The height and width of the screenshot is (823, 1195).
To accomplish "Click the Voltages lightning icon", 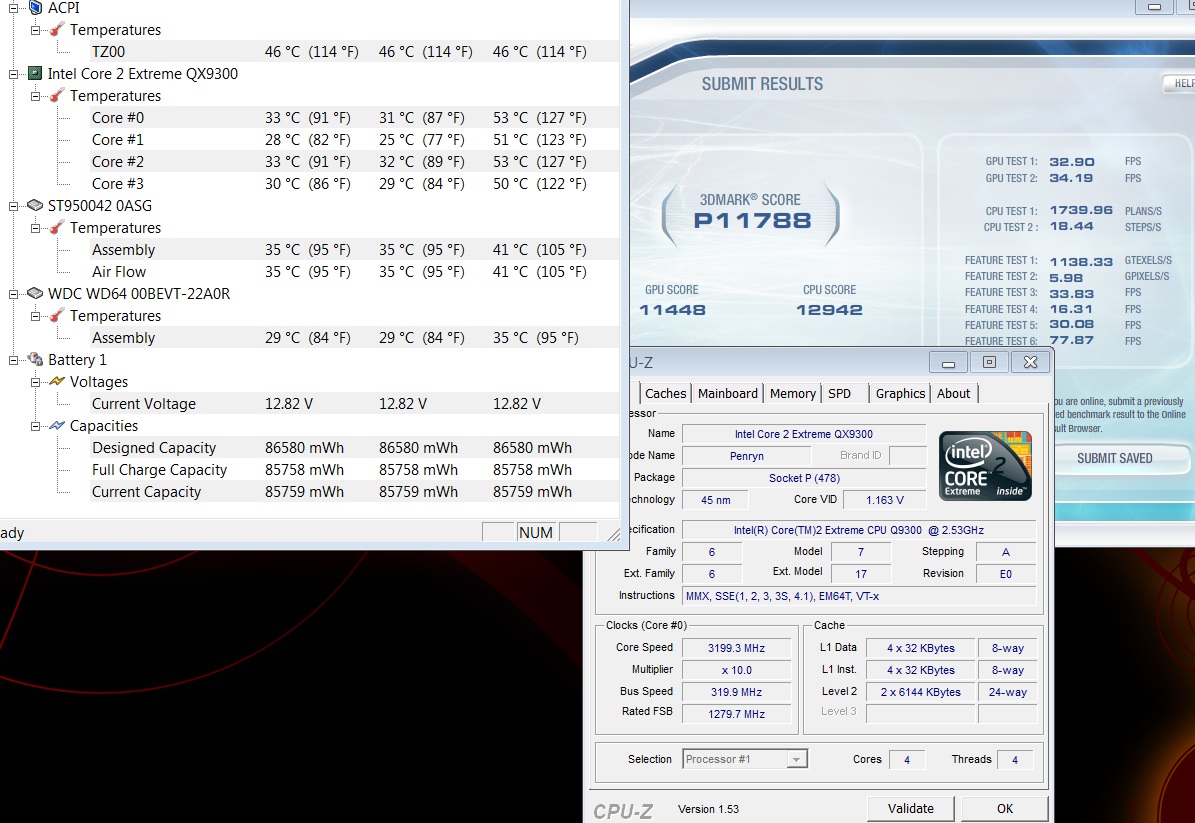I will [57, 382].
